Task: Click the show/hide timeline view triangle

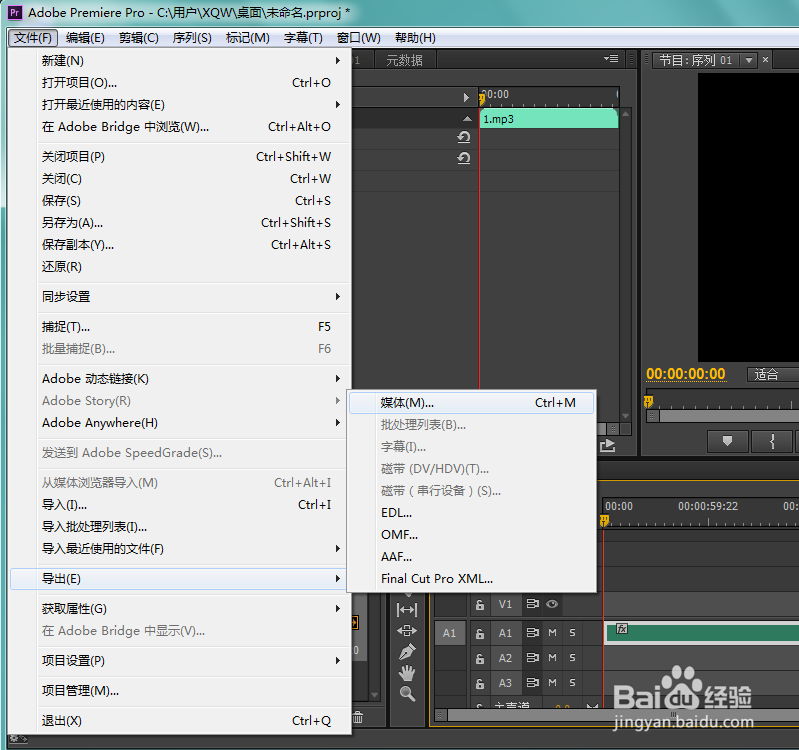Action: (466, 97)
